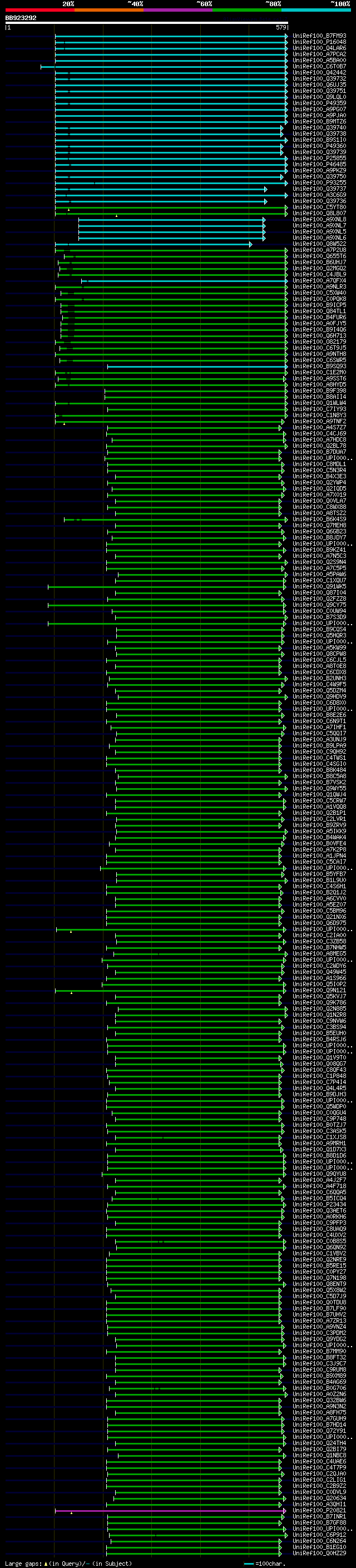Click the red 20% identity legend segment

click(x=40, y=11)
